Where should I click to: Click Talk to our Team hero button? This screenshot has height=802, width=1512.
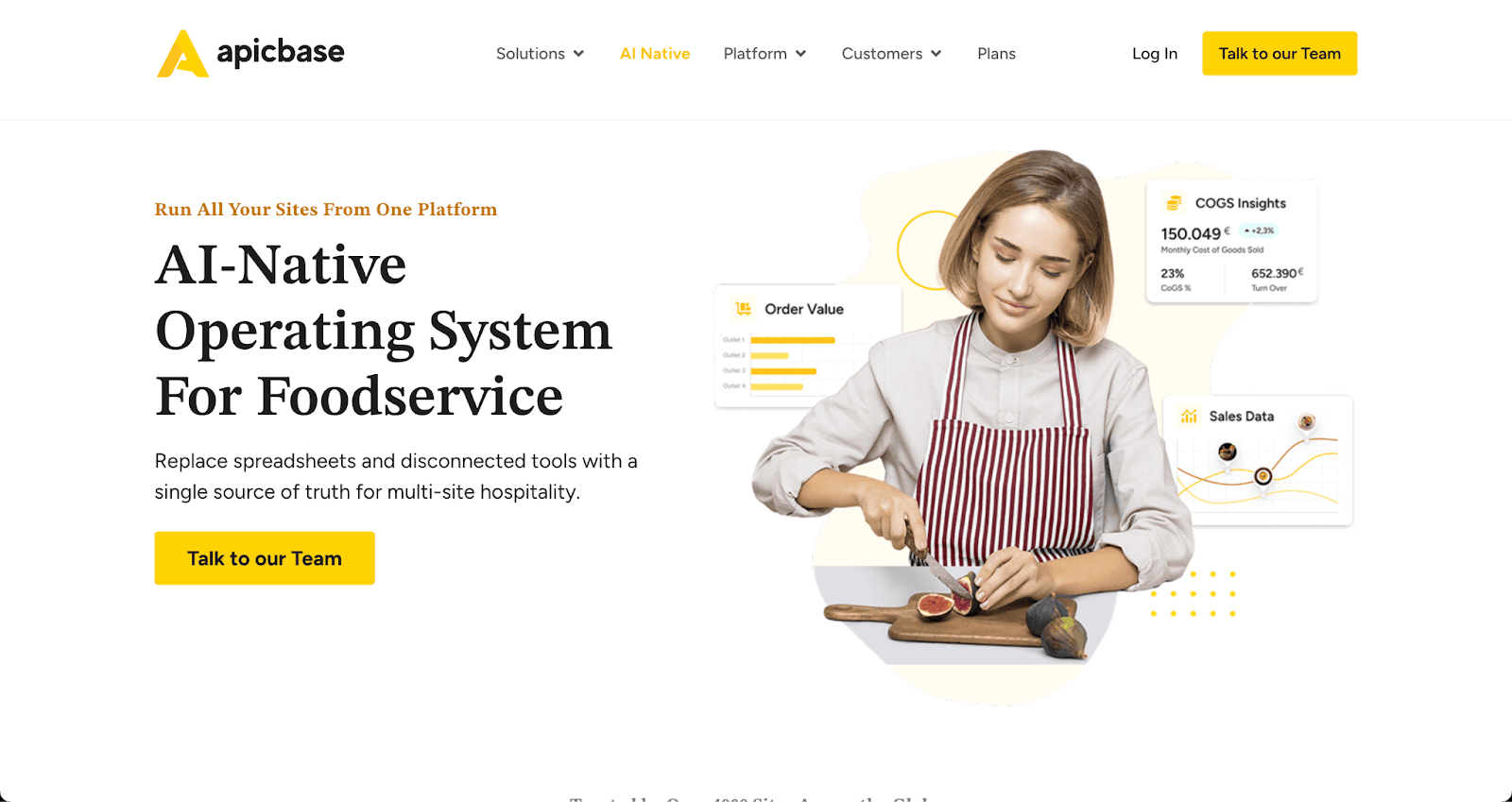coord(265,558)
